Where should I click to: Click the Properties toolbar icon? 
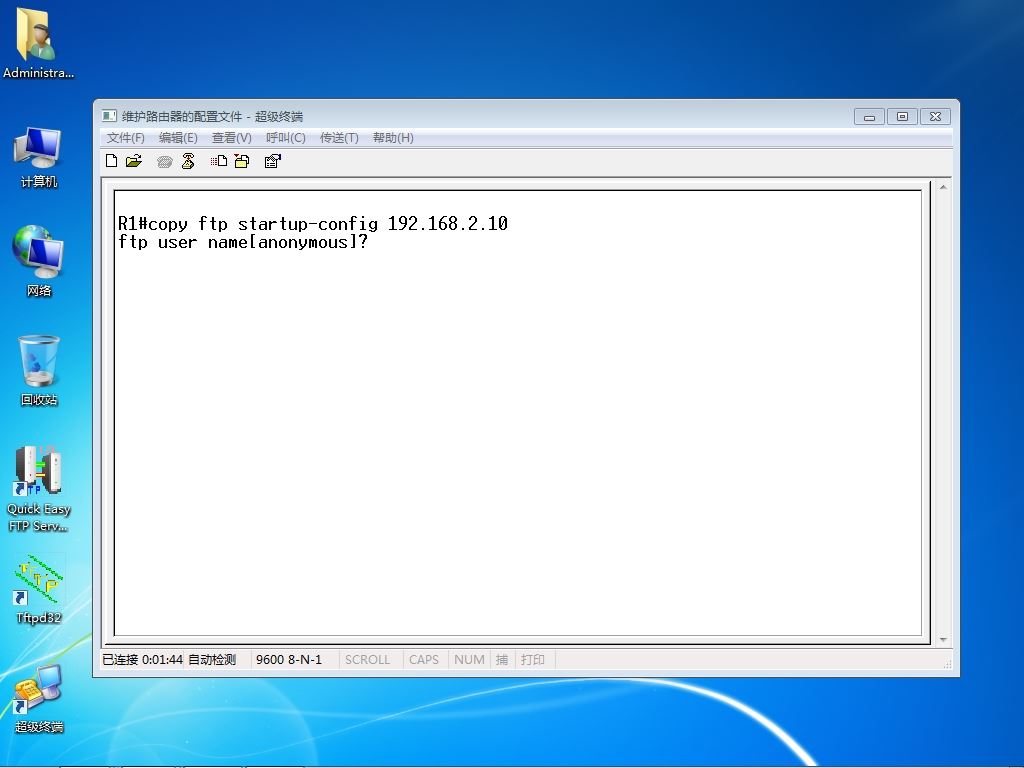tap(272, 161)
